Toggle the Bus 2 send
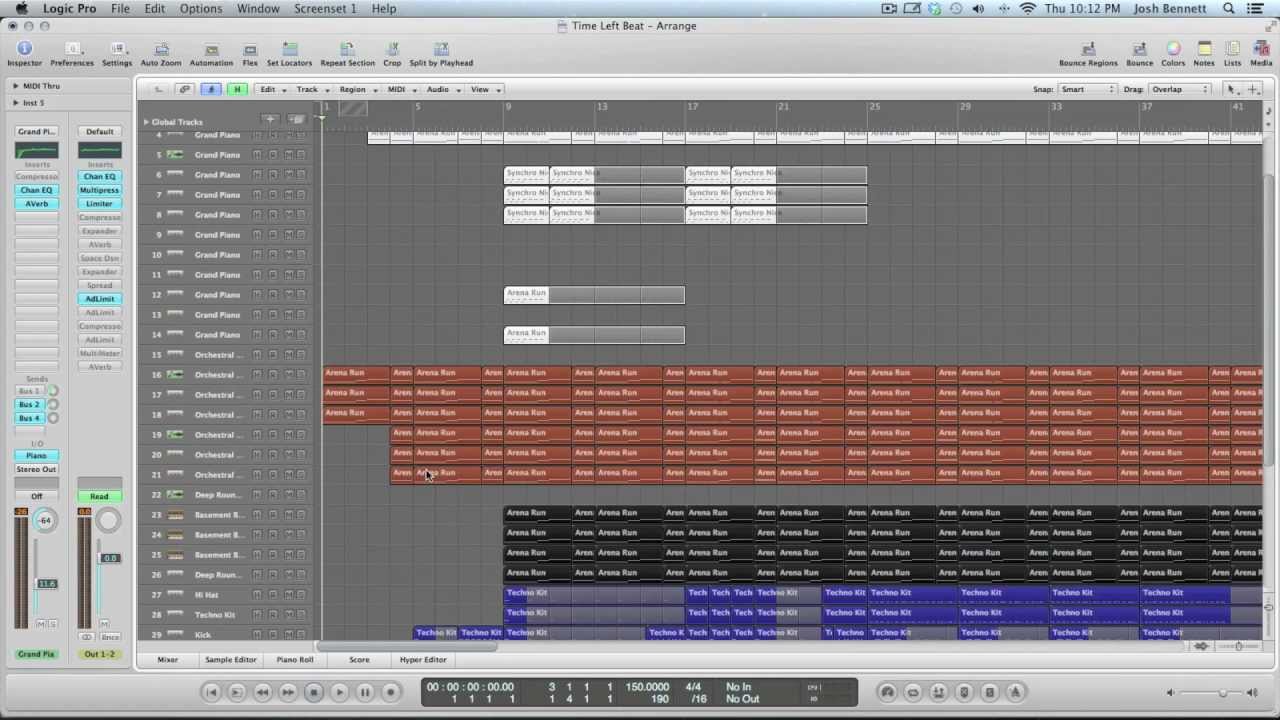This screenshot has height=720, width=1280. pyautogui.click(x=30, y=405)
